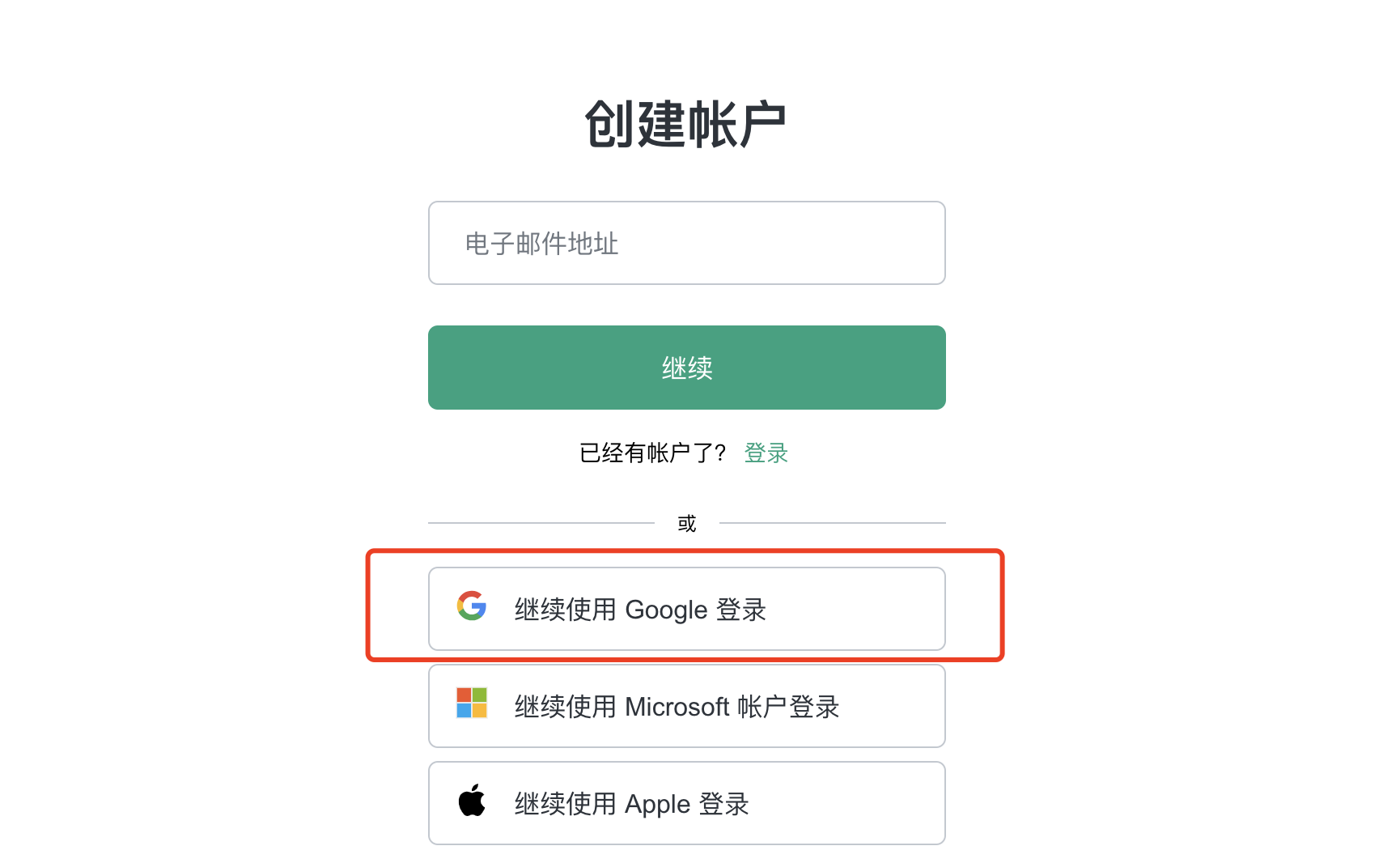The image size is (1400, 863).
Task: Click the black Apple logo icon
Action: tap(472, 800)
